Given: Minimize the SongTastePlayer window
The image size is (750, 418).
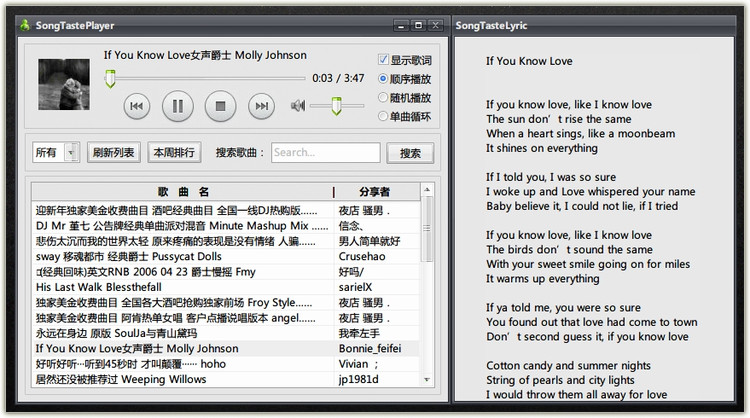Looking at the screenshot, I should point(401,25).
